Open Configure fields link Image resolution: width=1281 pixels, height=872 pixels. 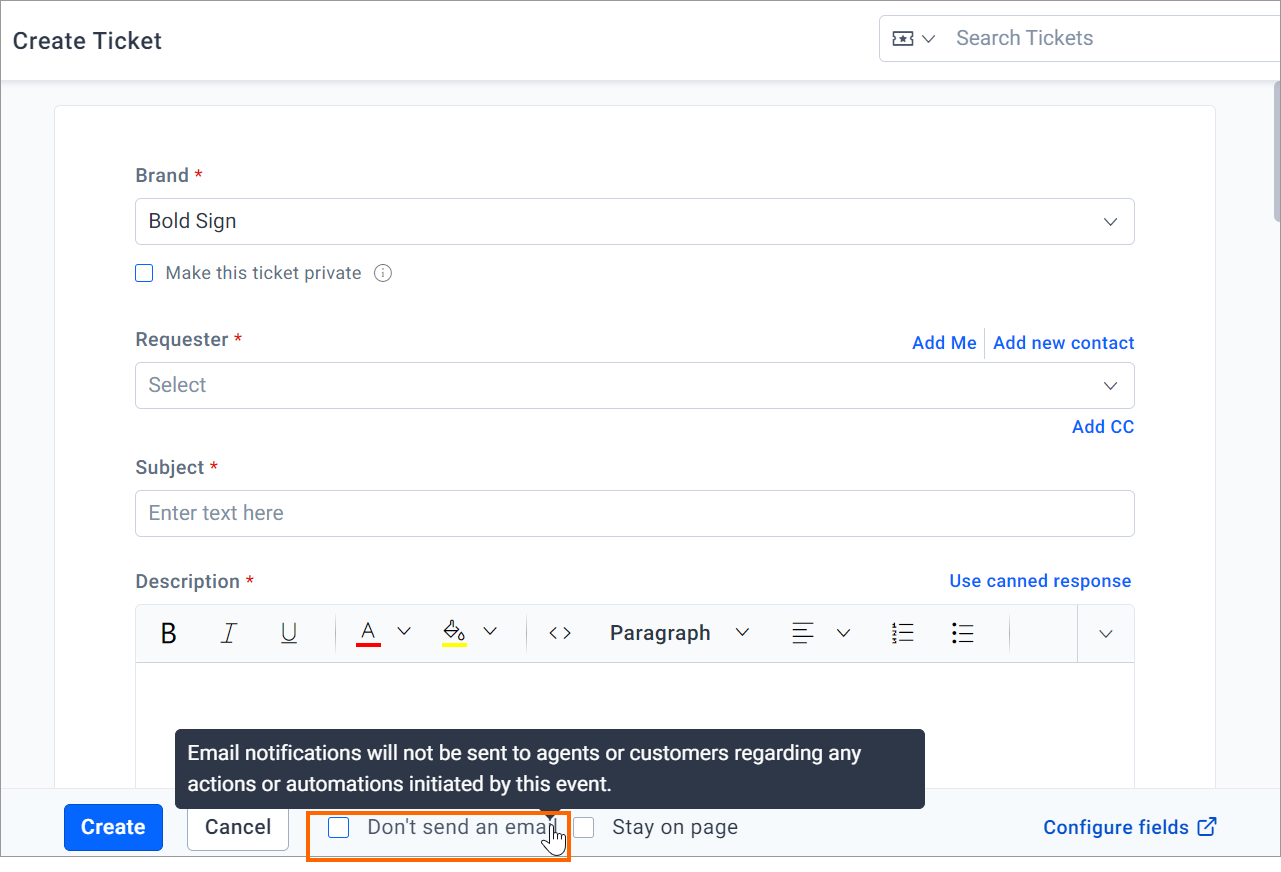coord(1116,827)
